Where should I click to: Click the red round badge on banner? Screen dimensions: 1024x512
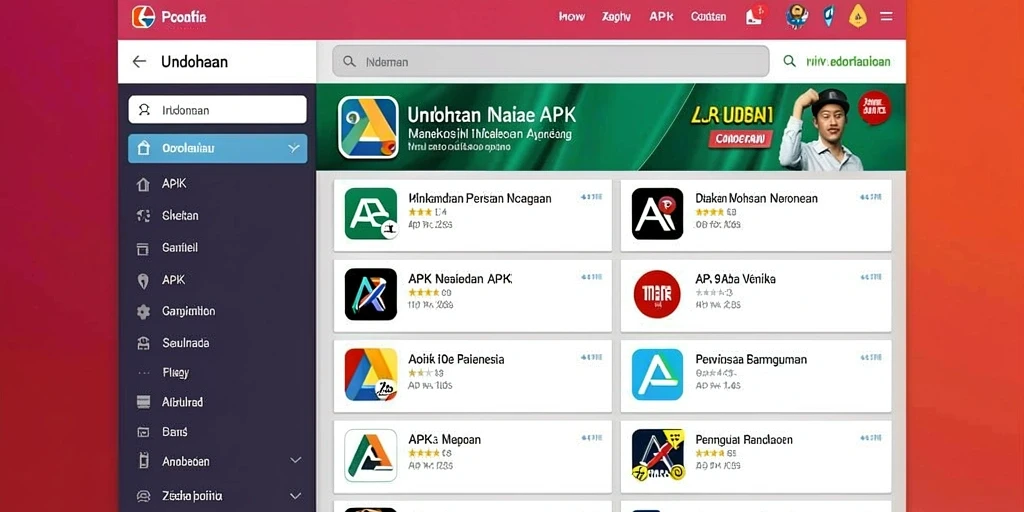tap(874, 107)
